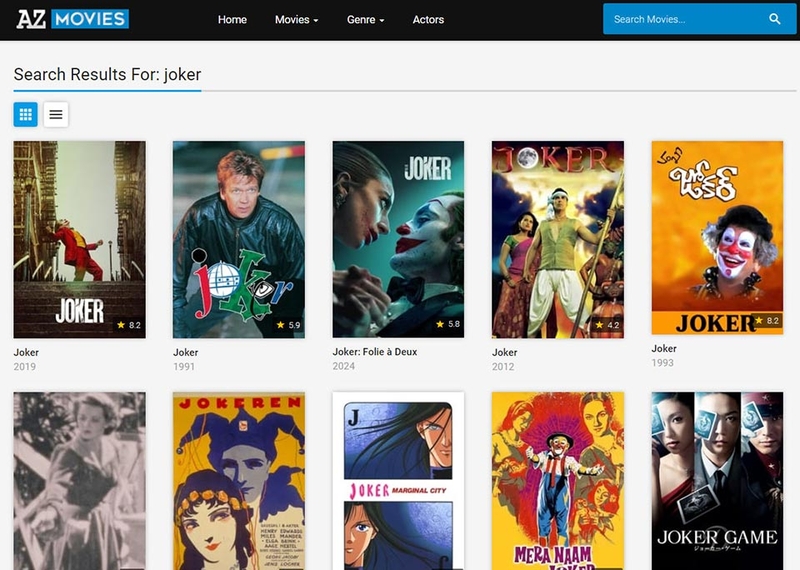Click the 5.9 star rating badge
Viewport: 800px width, 570px height.
(x=288, y=325)
